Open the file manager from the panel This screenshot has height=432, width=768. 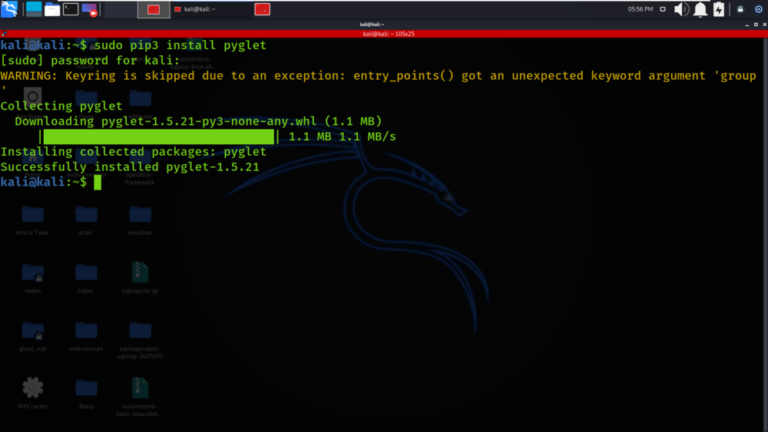51,10
